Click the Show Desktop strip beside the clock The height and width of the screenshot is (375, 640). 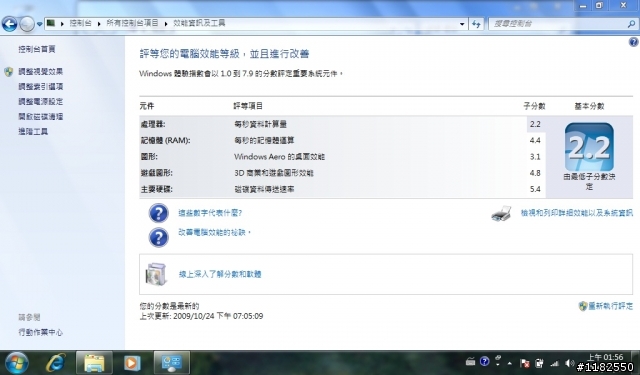636,362
